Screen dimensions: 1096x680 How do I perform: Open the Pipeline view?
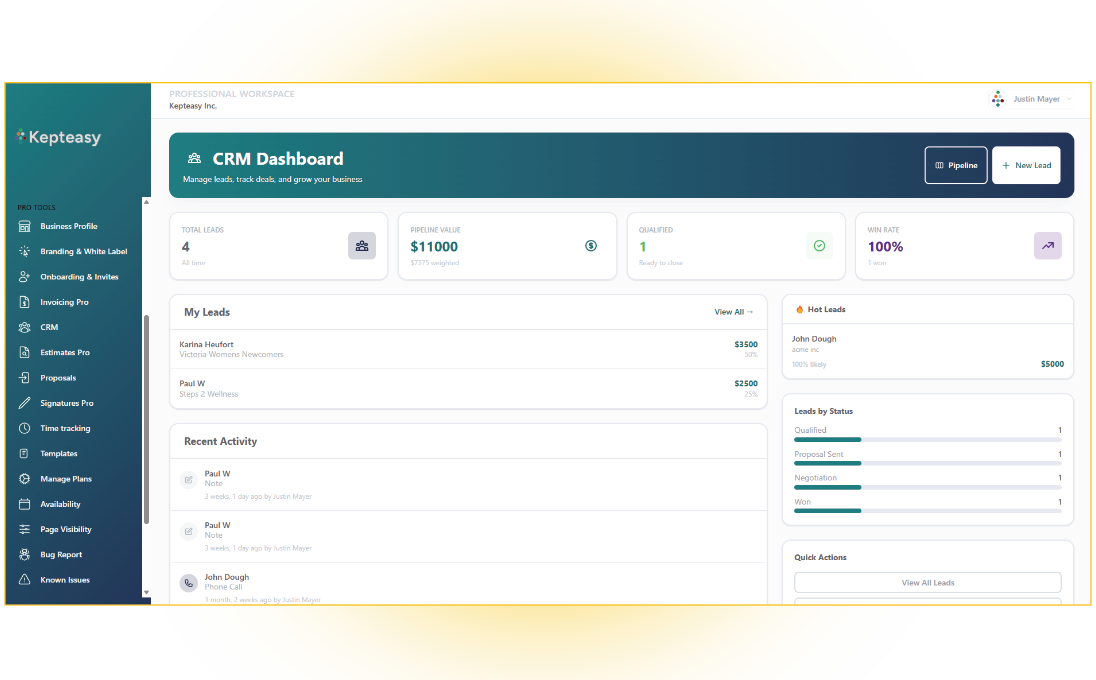956,165
